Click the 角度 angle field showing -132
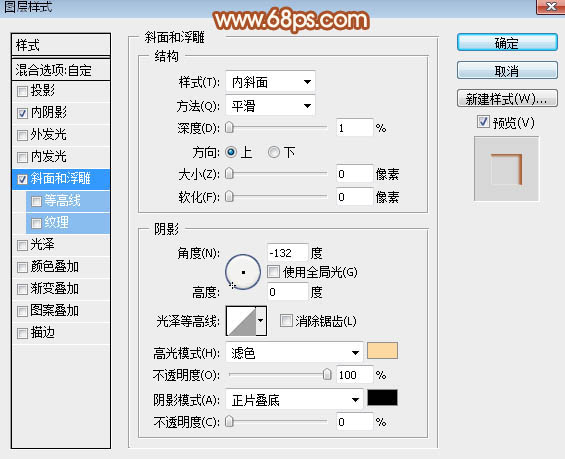Screen dimensions: 565x459 288,253
